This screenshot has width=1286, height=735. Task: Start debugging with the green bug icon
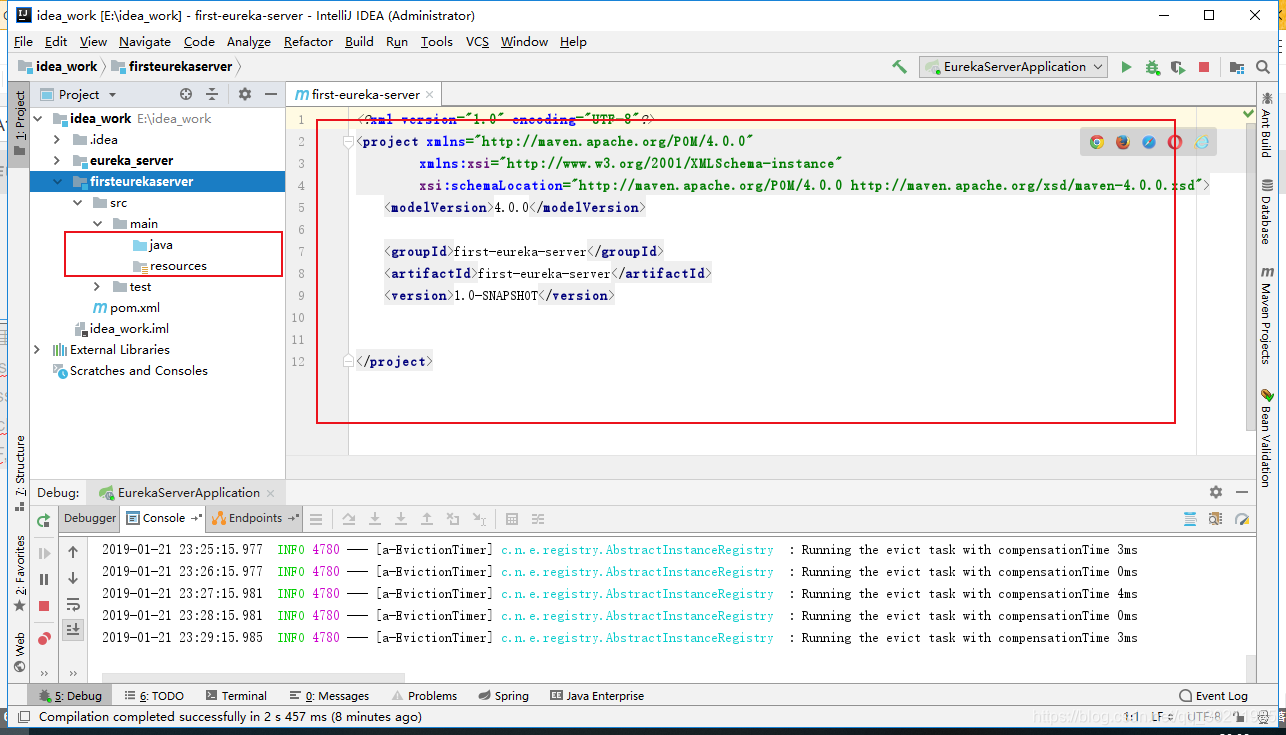pyautogui.click(x=1152, y=67)
